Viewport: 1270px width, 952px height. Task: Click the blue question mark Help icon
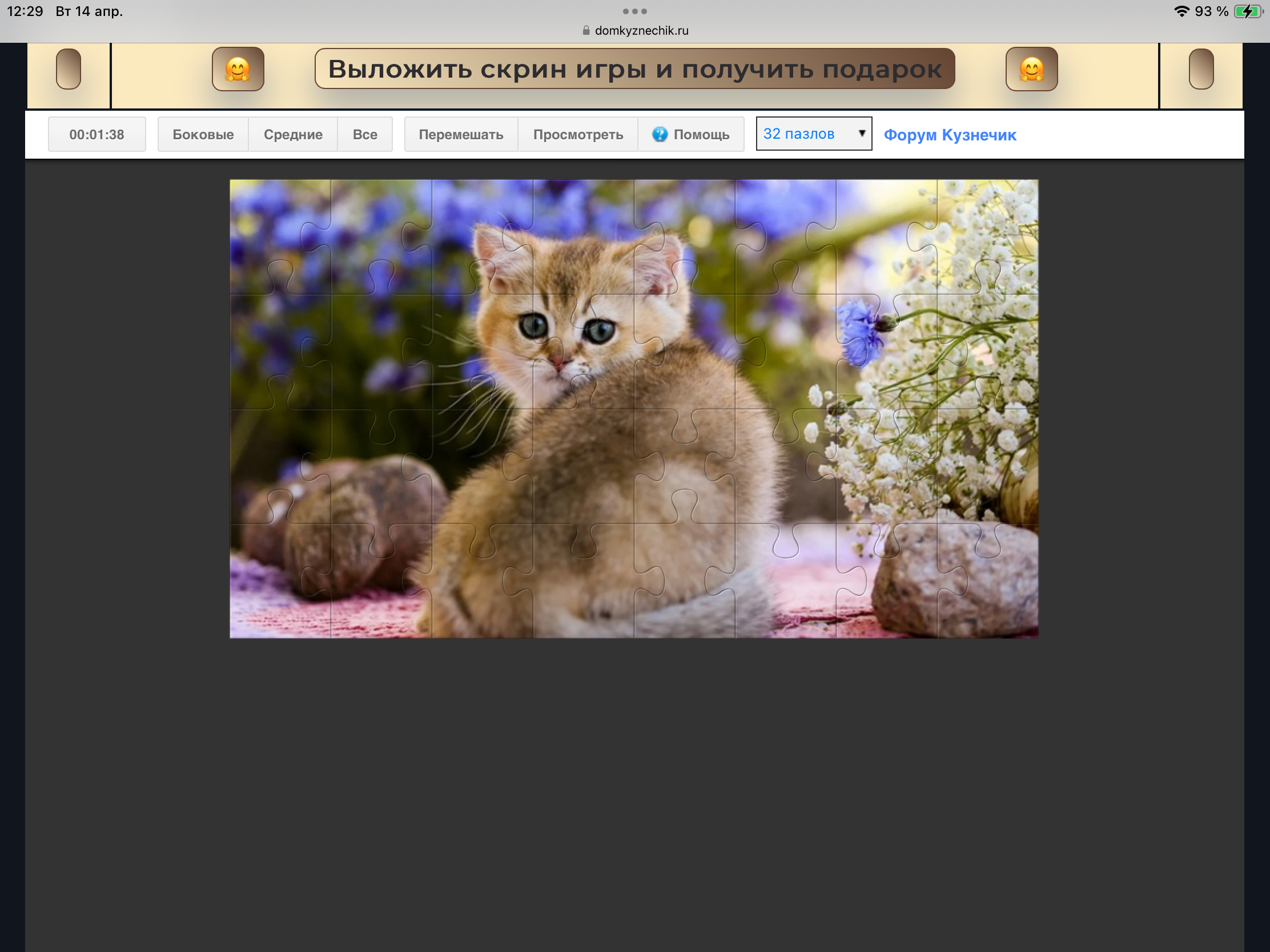660,134
